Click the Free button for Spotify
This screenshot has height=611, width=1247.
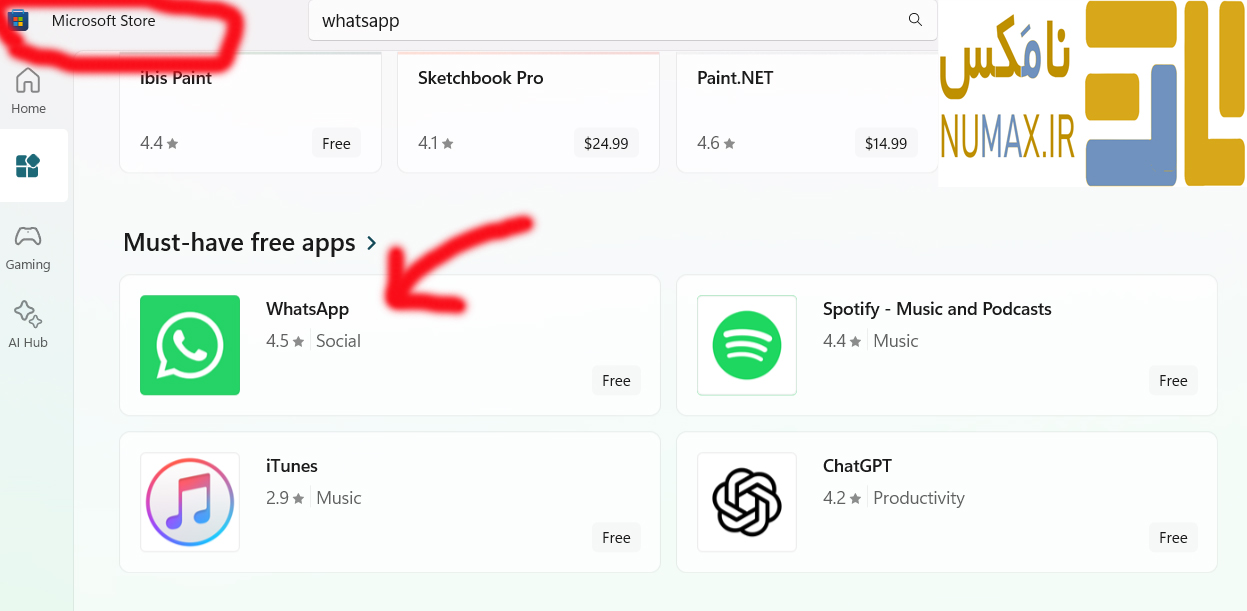point(1173,381)
